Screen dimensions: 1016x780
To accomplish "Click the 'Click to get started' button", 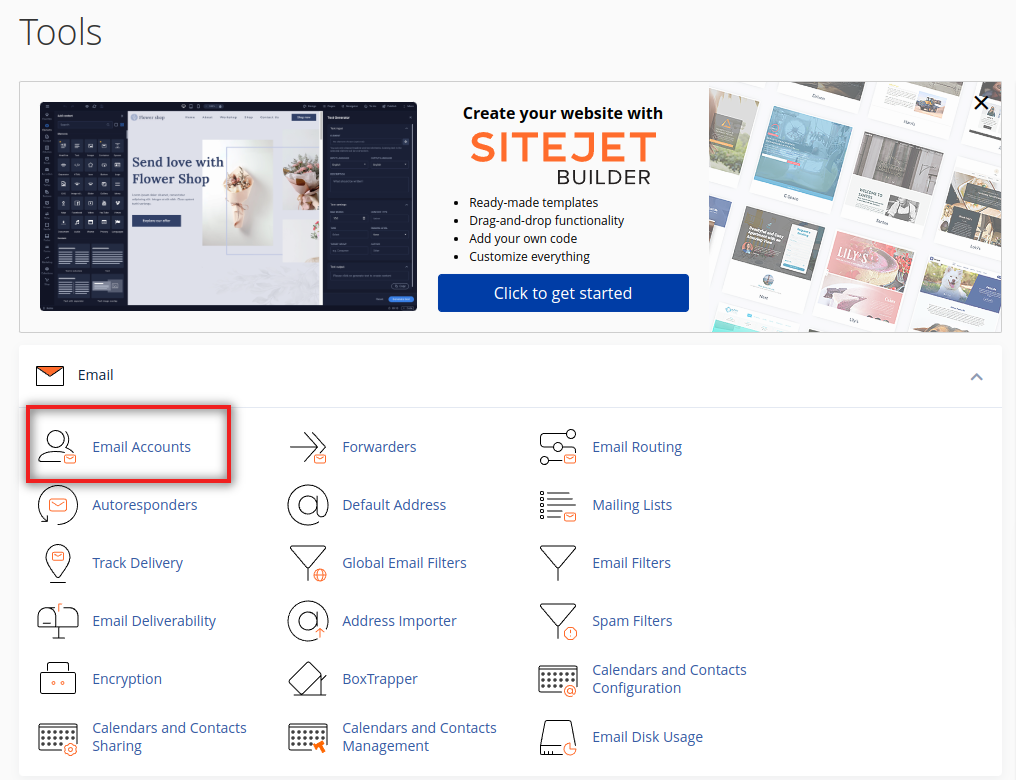I will tap(563, 293).
